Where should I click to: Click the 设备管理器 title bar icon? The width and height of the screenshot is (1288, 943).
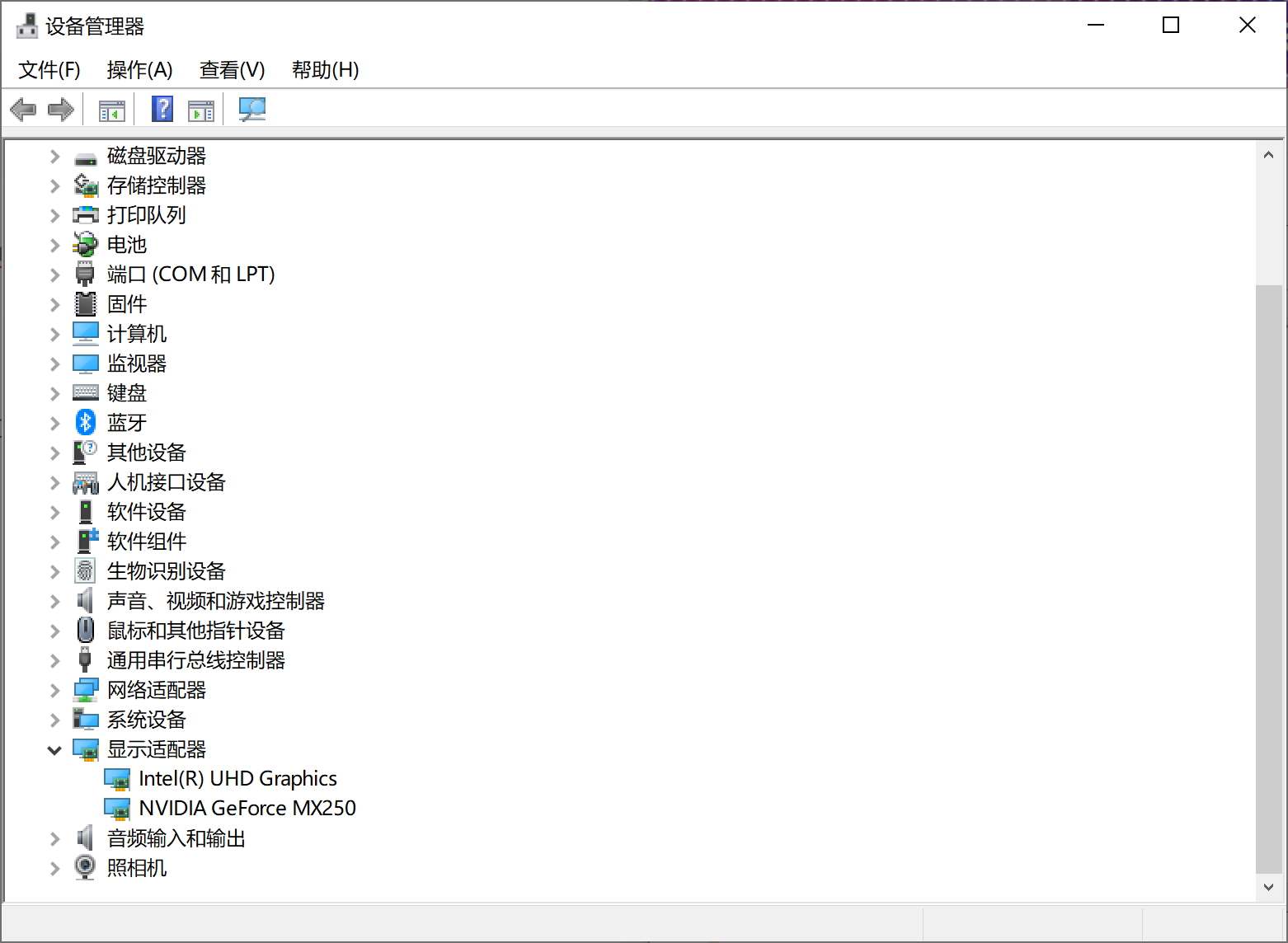26,25
